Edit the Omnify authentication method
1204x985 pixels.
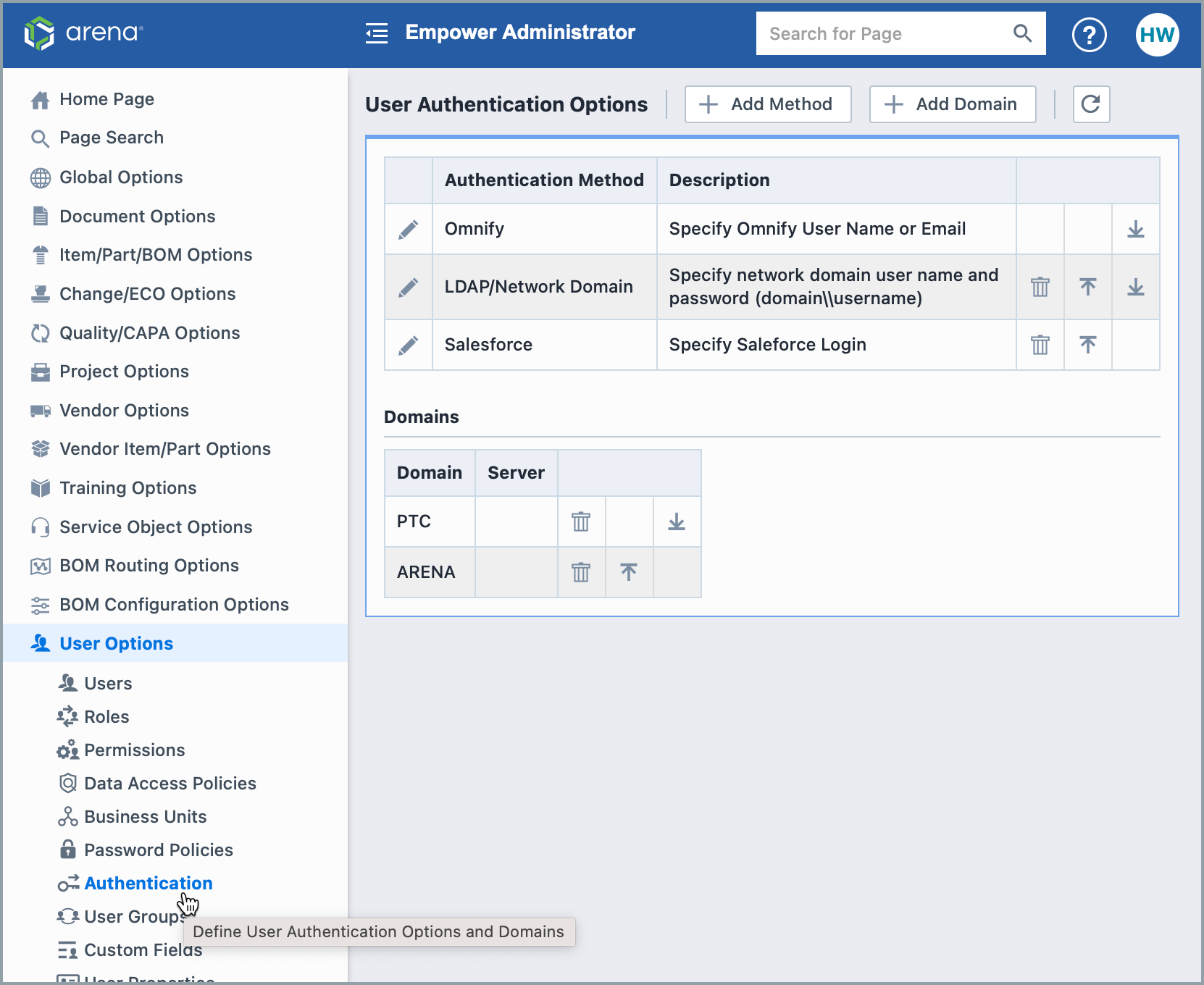(408, 229)
